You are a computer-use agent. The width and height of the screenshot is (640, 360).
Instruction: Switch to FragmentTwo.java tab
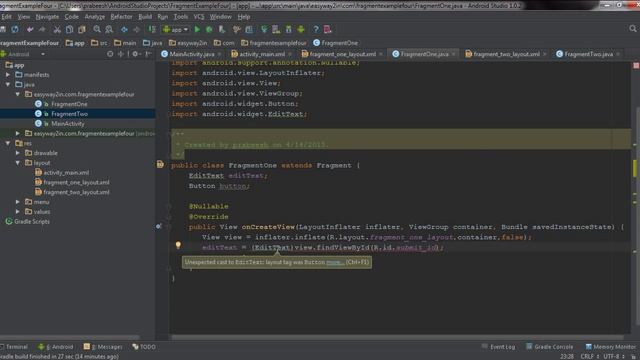click(588, 54)
